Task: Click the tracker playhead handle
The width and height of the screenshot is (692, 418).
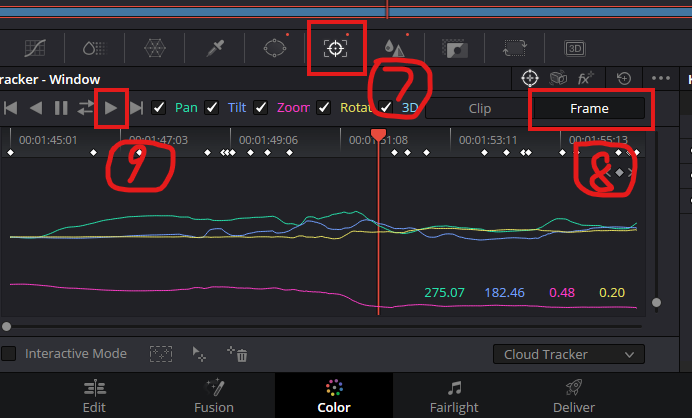Action: point(378,135)
